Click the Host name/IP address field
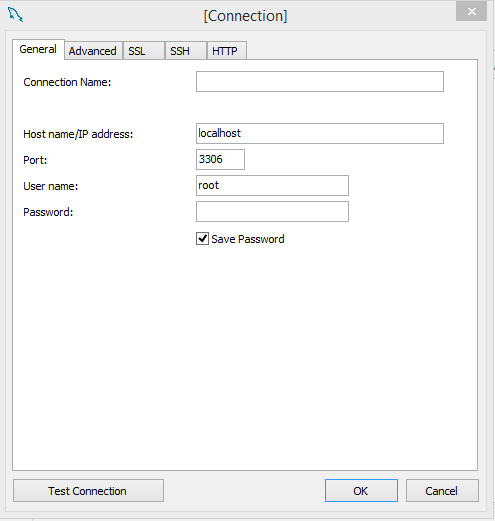495x521 pixels. click(x=320, y=133)
